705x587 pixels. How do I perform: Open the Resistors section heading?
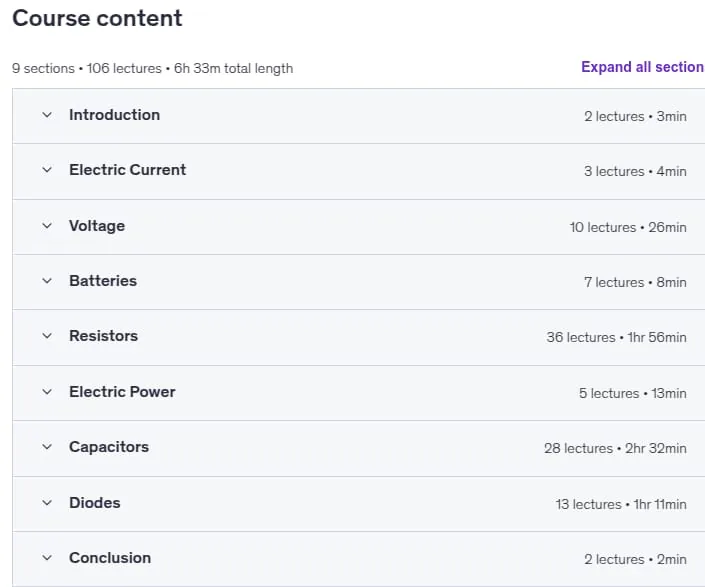(103, 336)
